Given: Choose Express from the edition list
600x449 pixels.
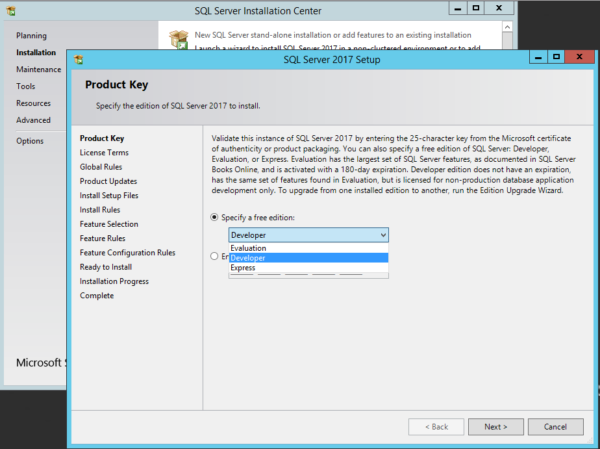Looking at the screenshot, I should [x=308, y=268].
